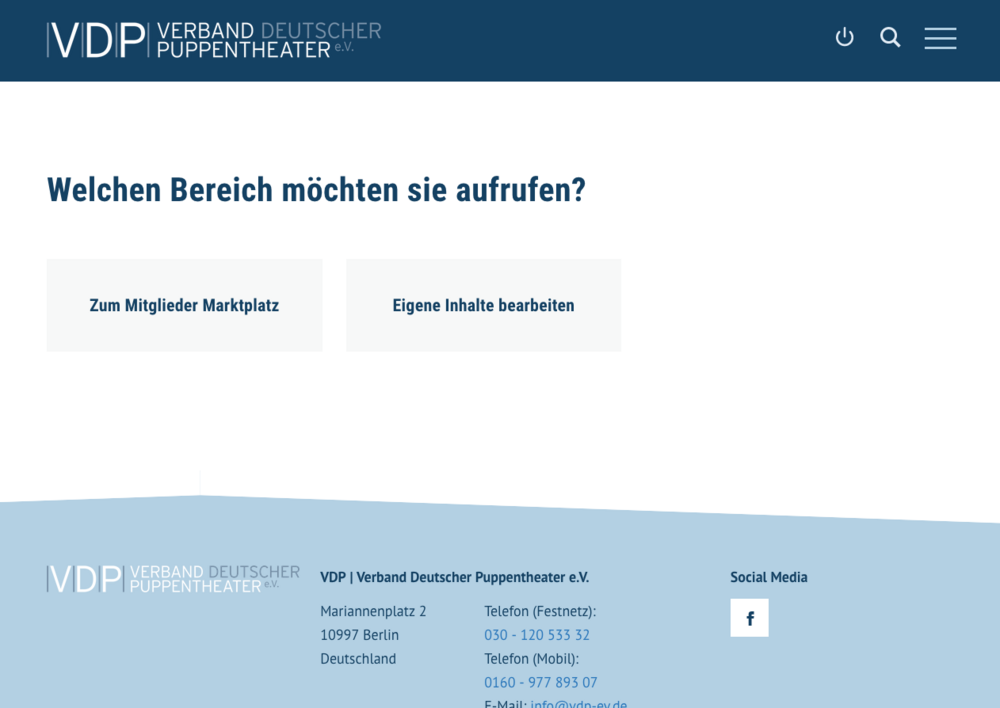1000x708 pixels.
Task: Click the "Telefon (Mobil):" label
Action: (x=531, y=659)
